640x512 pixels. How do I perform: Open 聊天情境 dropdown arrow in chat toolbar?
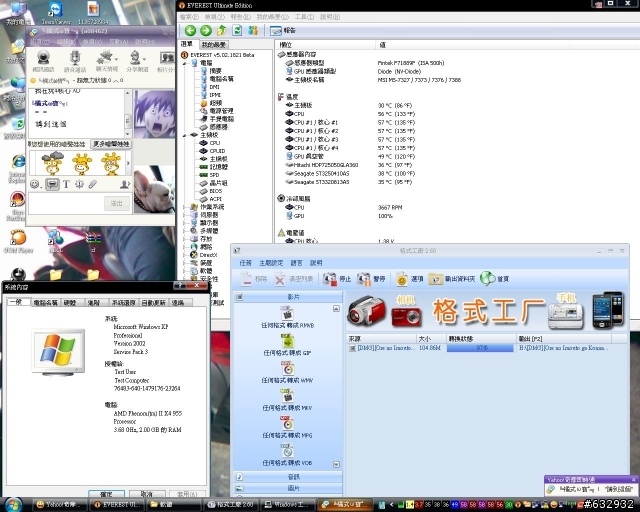tap(117, 60)
